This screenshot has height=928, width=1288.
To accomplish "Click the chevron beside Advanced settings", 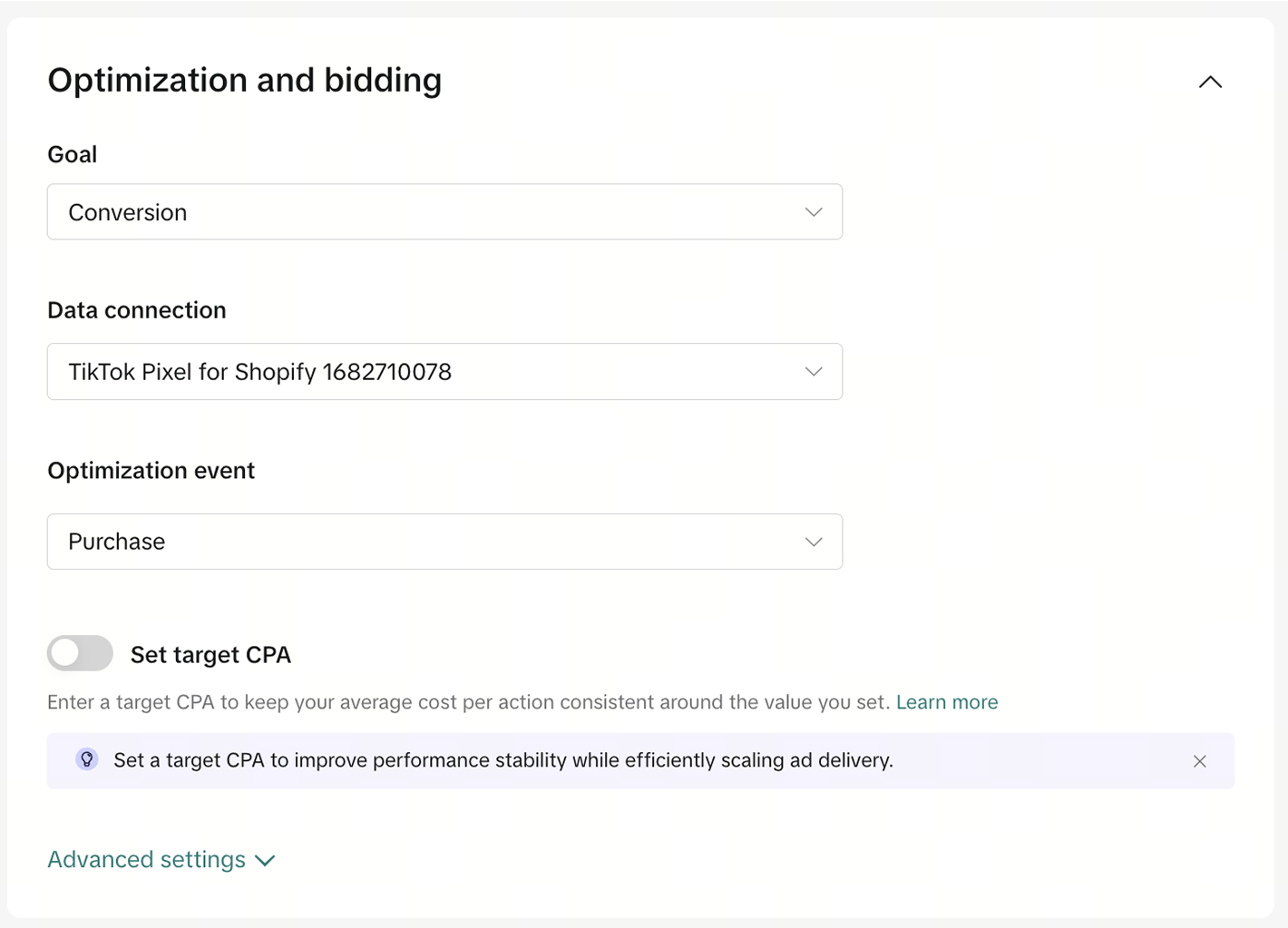I will 265,860.
